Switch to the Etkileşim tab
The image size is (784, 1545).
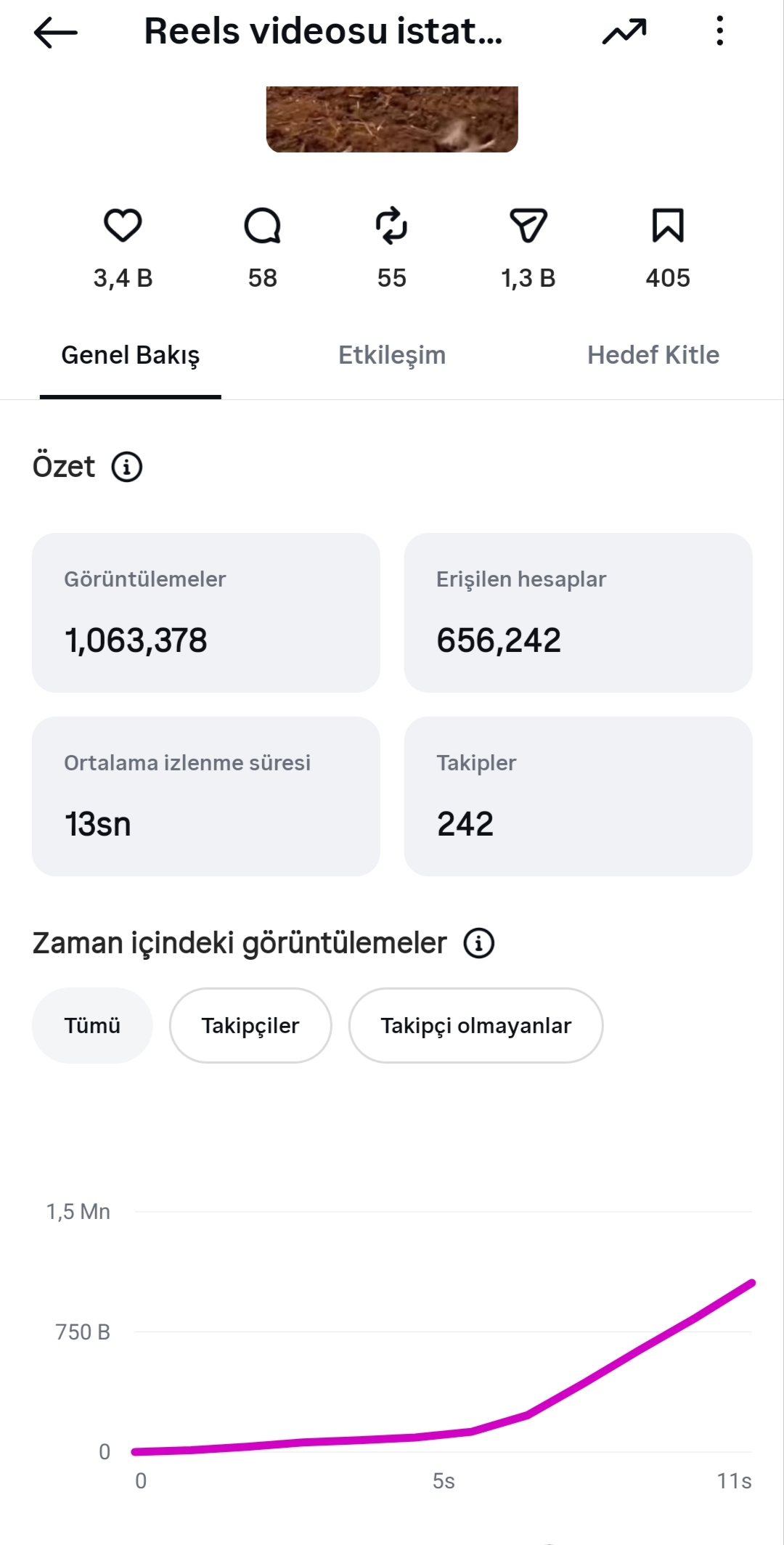click(x=392, y=355)
